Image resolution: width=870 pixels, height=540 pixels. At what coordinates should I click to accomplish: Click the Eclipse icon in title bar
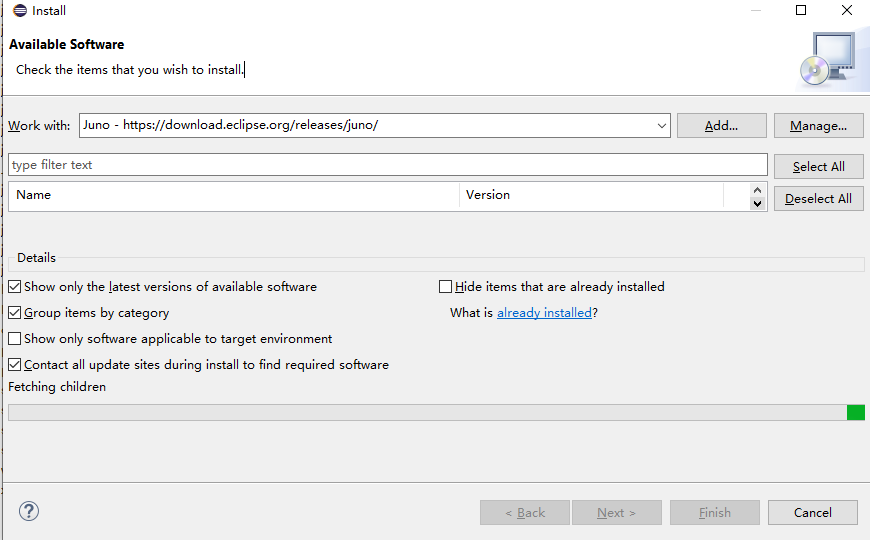pos(19,11)
